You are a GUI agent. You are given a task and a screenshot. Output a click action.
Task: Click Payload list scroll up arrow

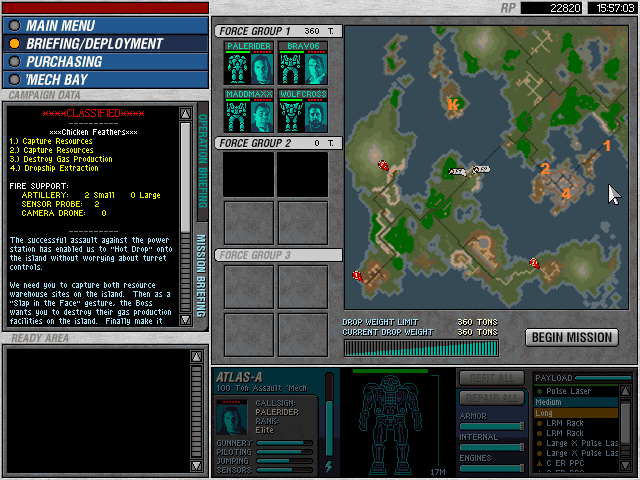click(625, 391)
